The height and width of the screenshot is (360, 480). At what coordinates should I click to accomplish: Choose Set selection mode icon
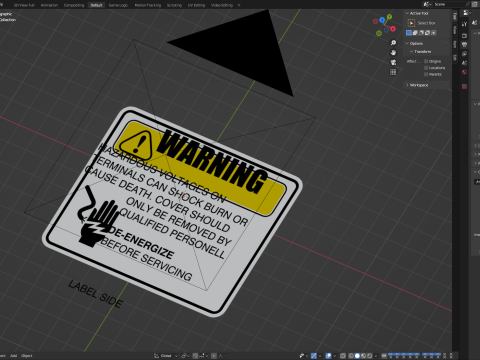pyautogui.click(x=409, y=33)
